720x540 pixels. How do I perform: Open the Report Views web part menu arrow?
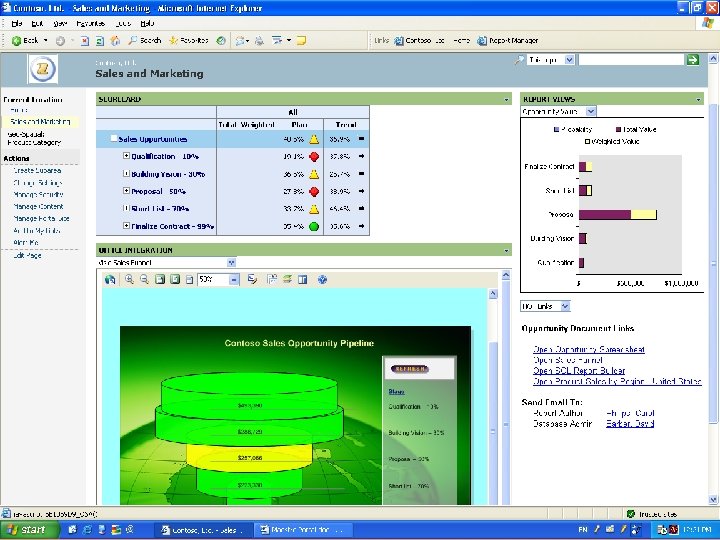pos(698,99)
